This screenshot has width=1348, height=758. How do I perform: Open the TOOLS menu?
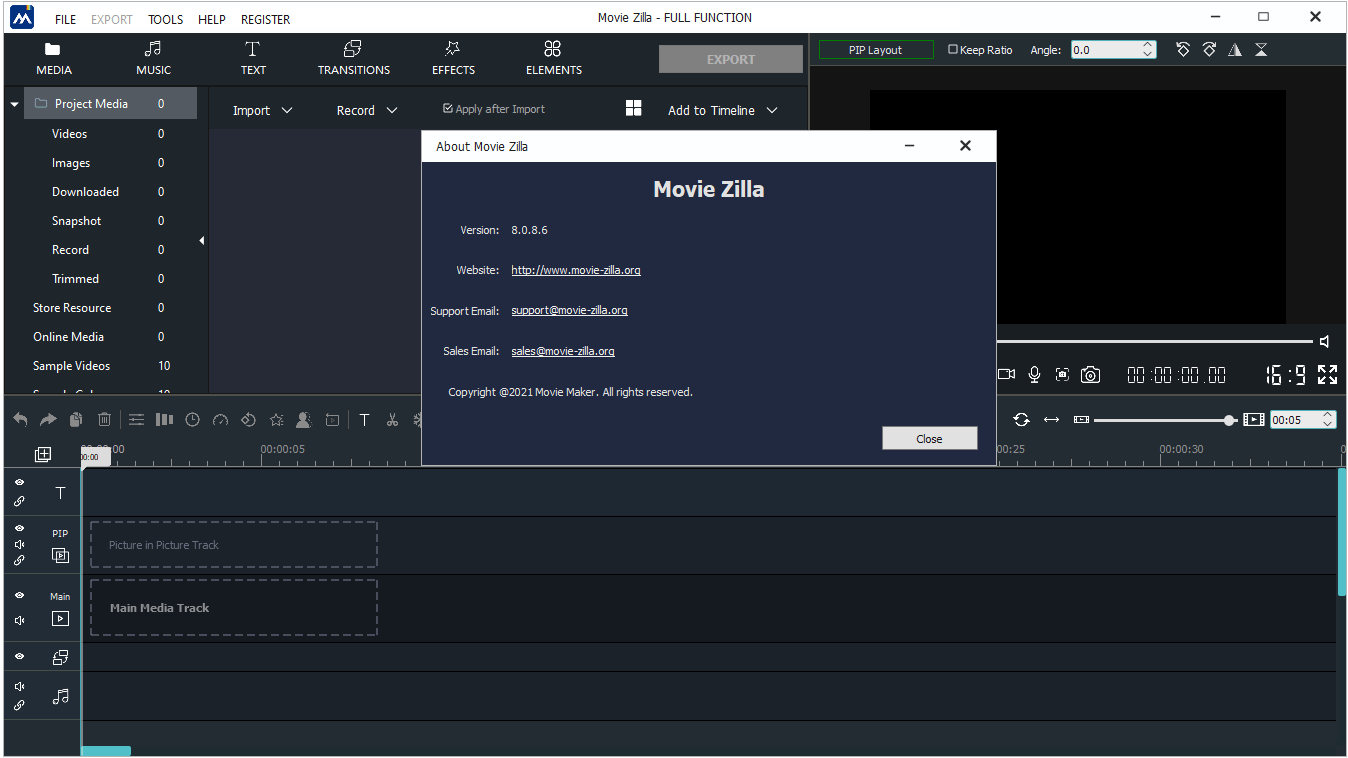[x=166, y=19]
